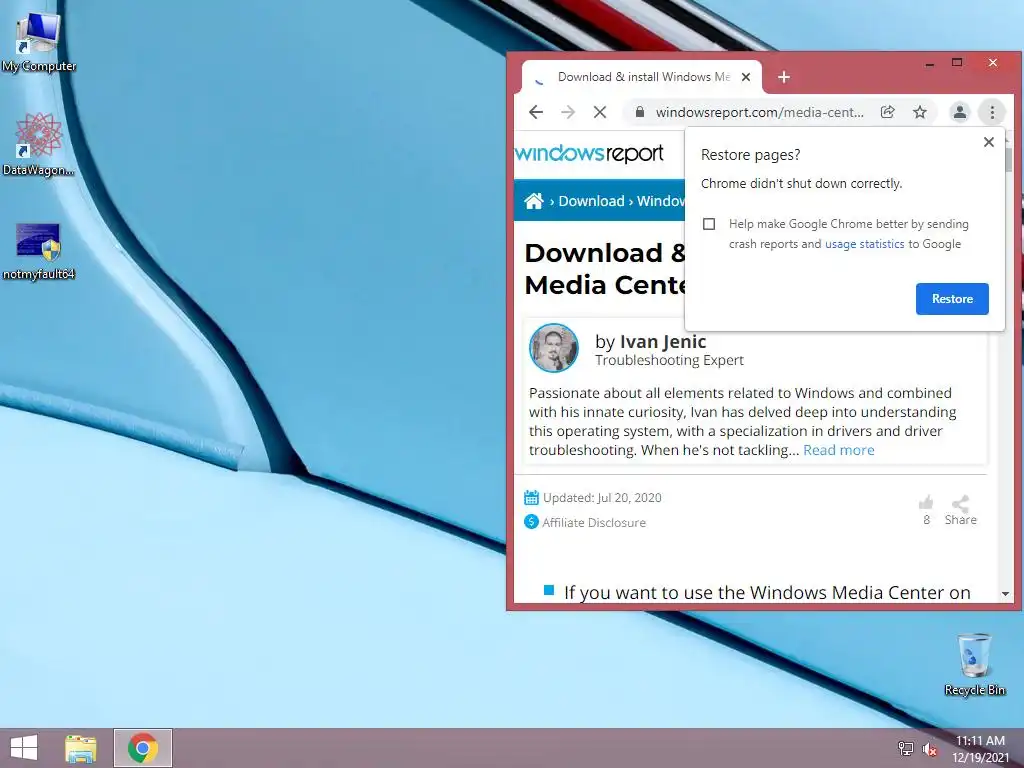The image size is (1024, 768).
Task: Bookmark this tab with the star
Action: pyautogui.click(x=920, y=112)
